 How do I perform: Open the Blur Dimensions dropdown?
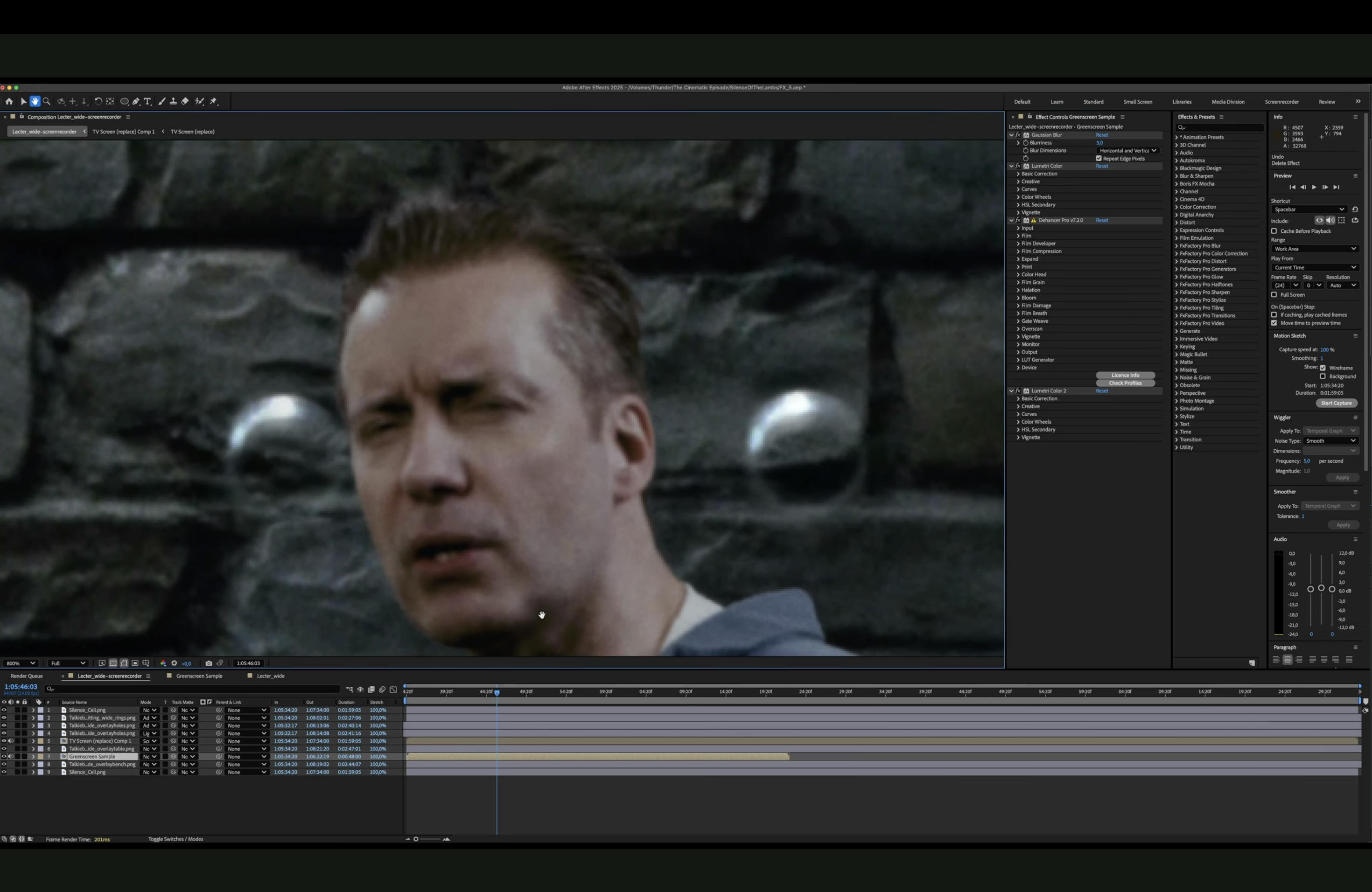point(1127,150)
